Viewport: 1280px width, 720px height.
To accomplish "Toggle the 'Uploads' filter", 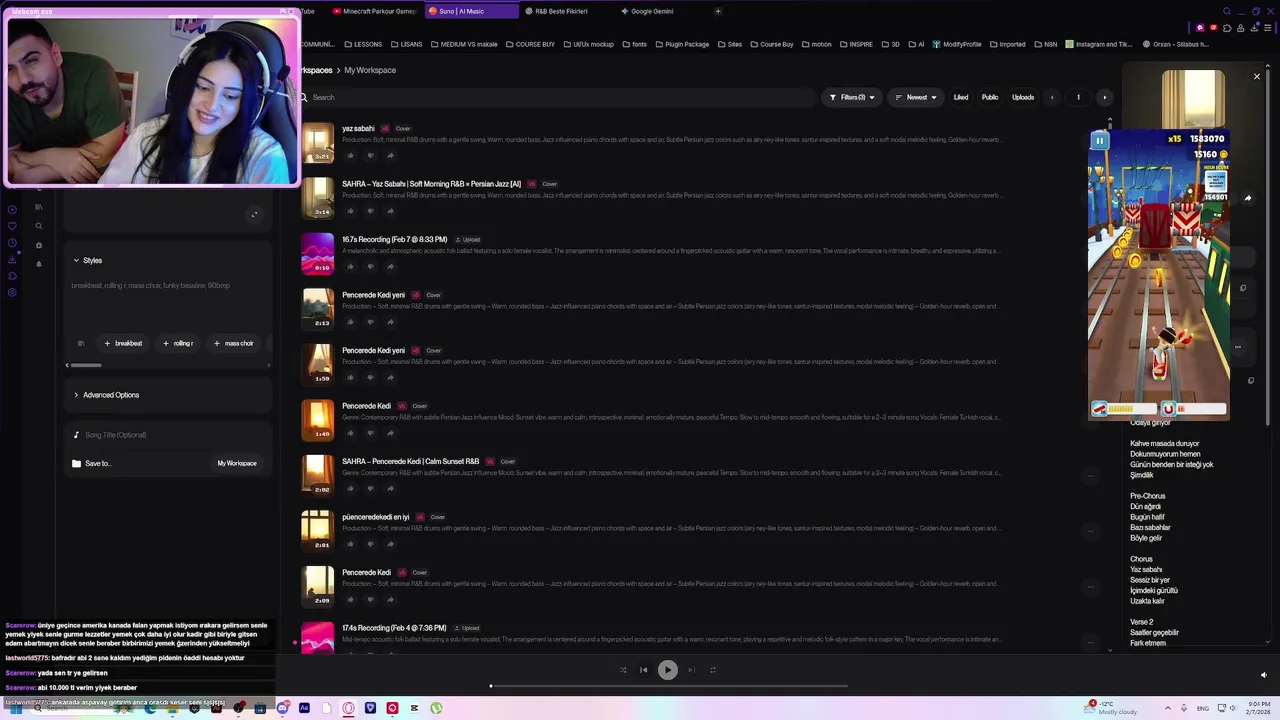I will pos(1023,97).
